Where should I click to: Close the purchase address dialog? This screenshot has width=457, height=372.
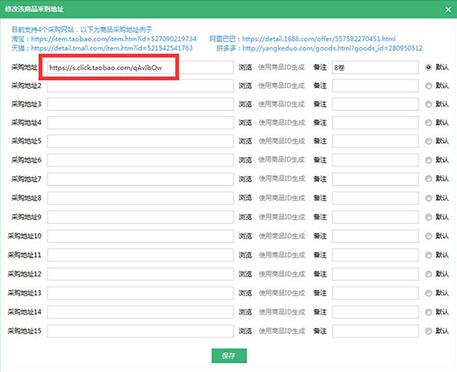click(448, 10)
